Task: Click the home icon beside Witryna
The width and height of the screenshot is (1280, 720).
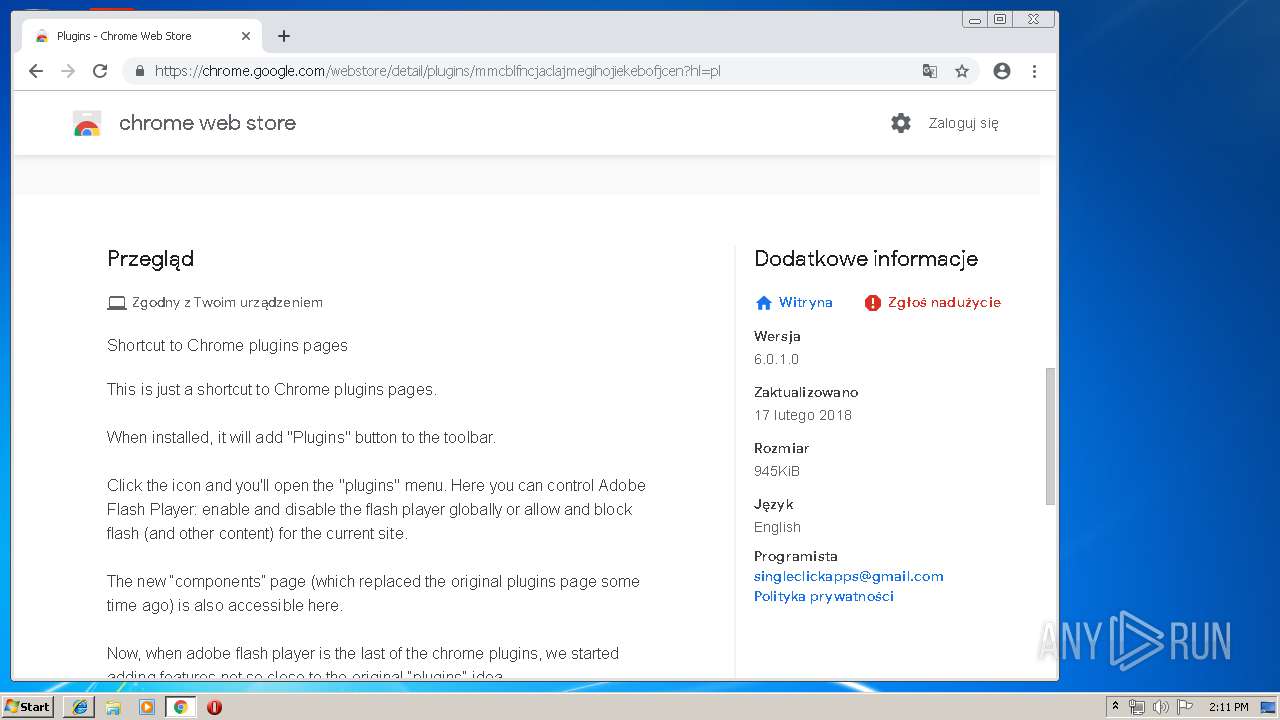Action: [x=764, y=302]
